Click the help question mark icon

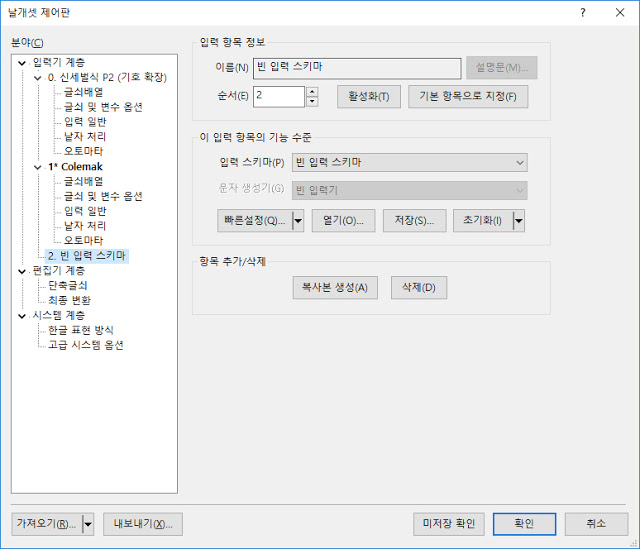583,13
